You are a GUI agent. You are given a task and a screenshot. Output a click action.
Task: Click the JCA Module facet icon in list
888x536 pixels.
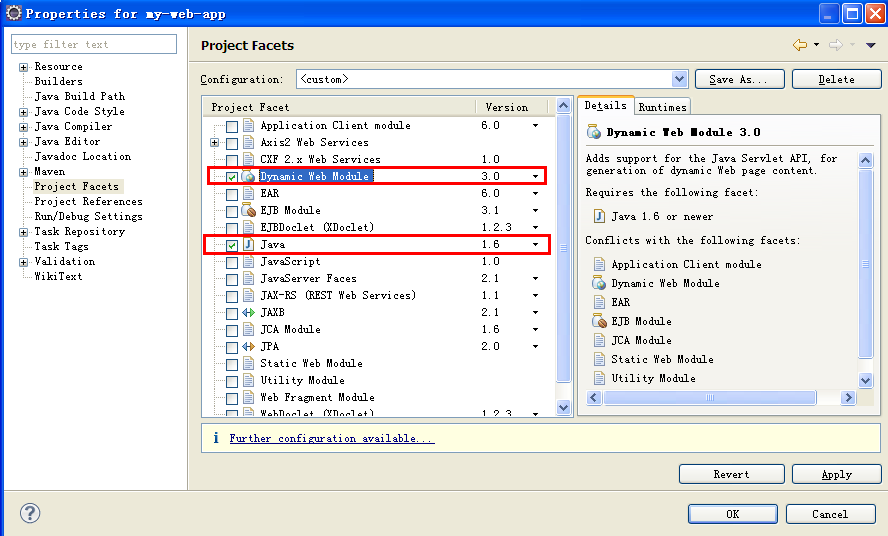click(x=249, y=329)
